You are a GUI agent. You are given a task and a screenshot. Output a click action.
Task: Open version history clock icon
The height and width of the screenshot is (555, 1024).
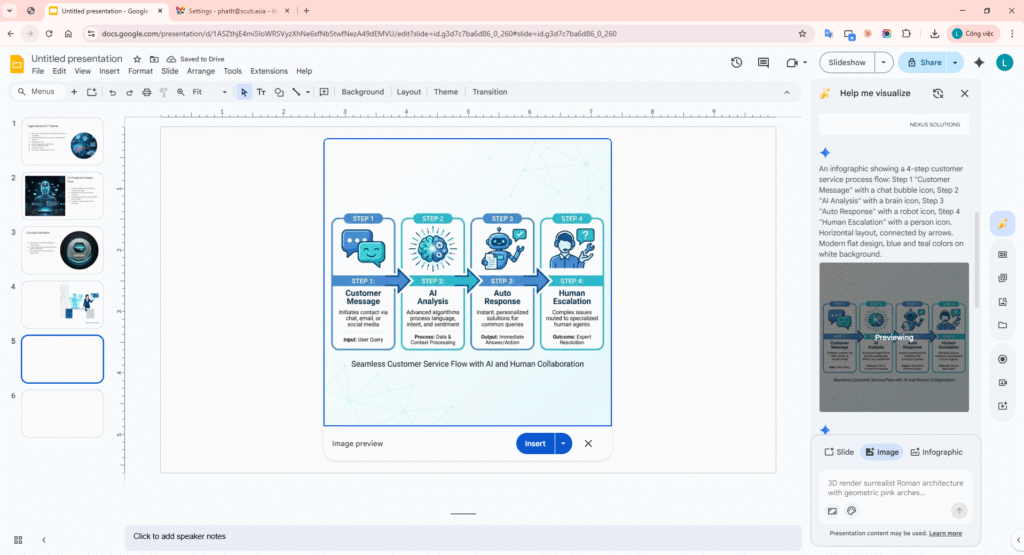click(x=737, y=62)
